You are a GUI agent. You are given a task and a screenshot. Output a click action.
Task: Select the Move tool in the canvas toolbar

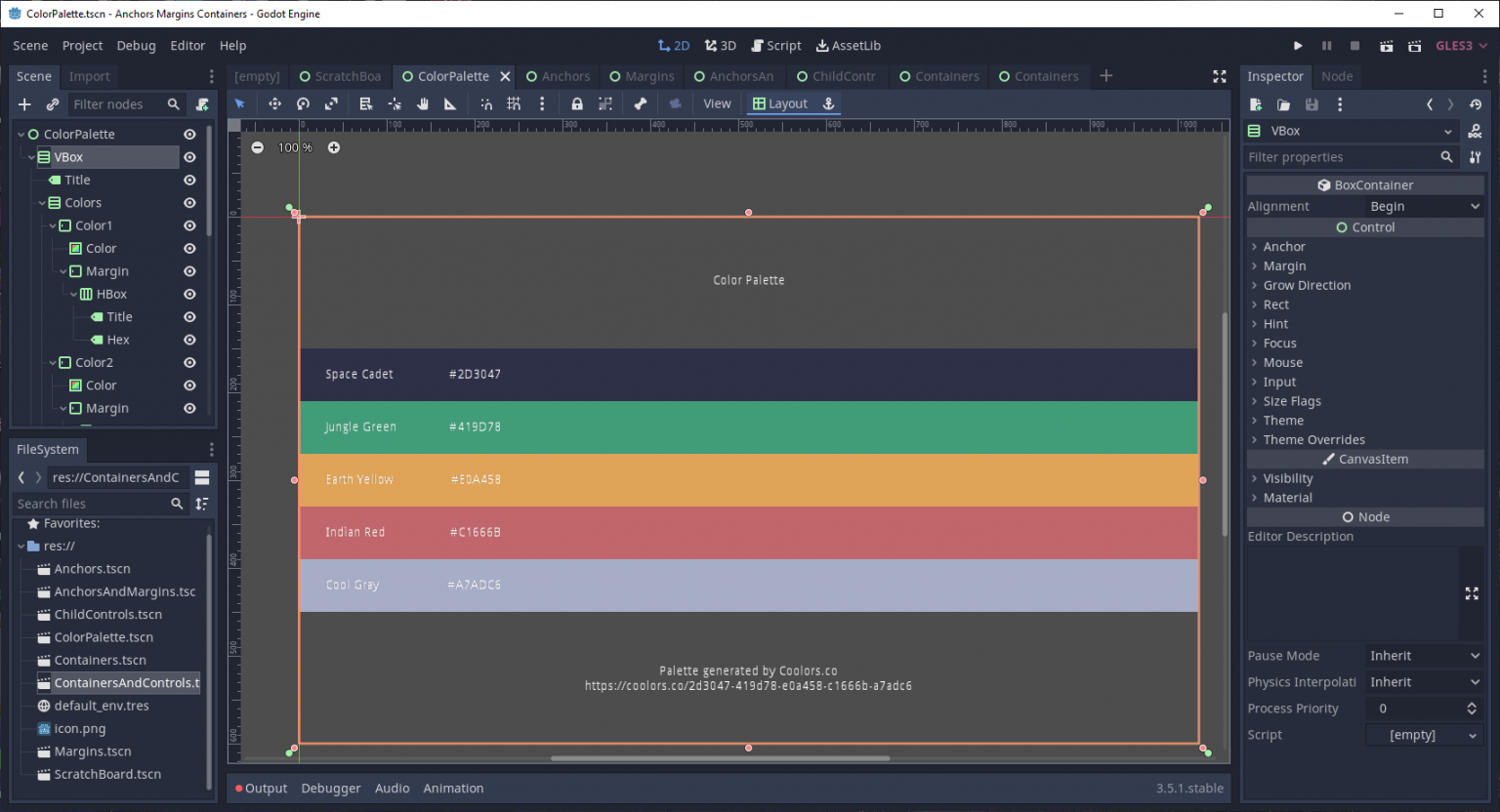point(274,103)
